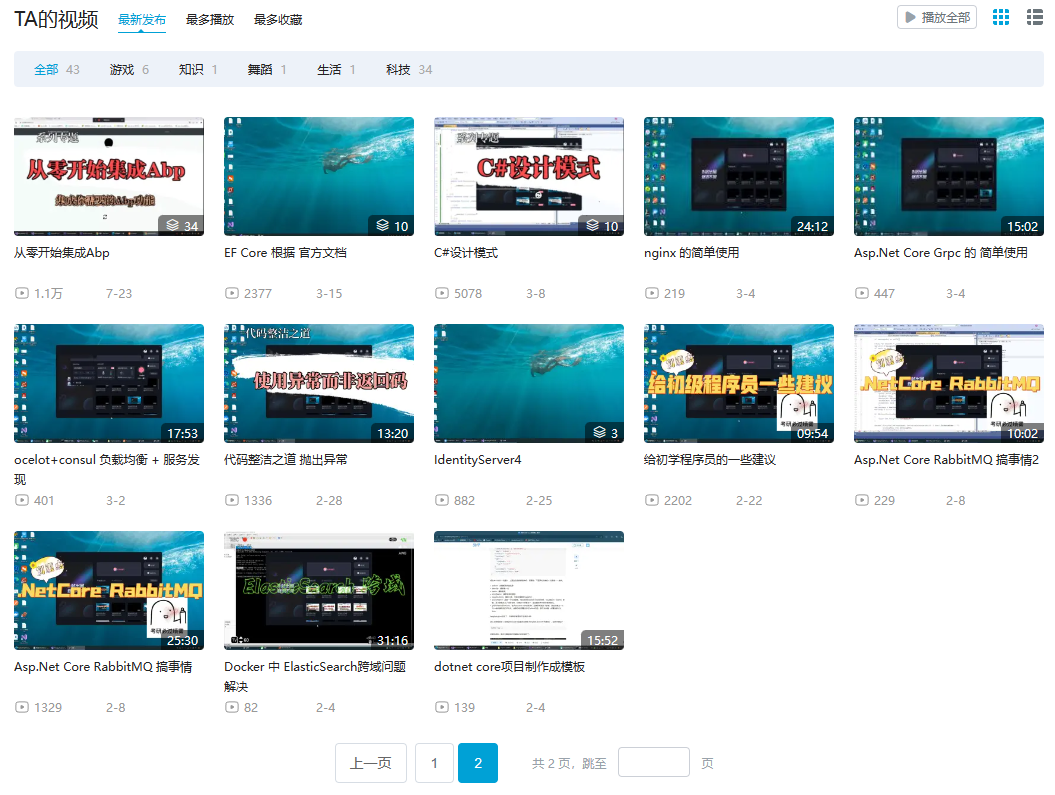Filter by 生活 category

[336, 69]
